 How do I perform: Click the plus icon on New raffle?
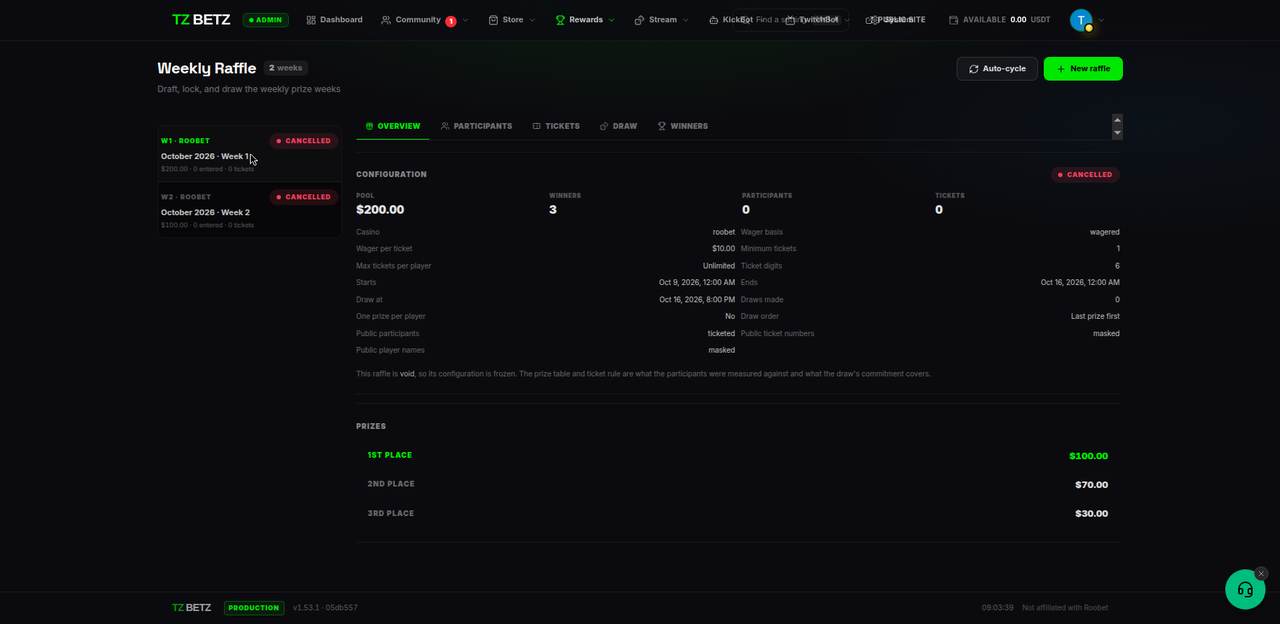pos(1061,69)
